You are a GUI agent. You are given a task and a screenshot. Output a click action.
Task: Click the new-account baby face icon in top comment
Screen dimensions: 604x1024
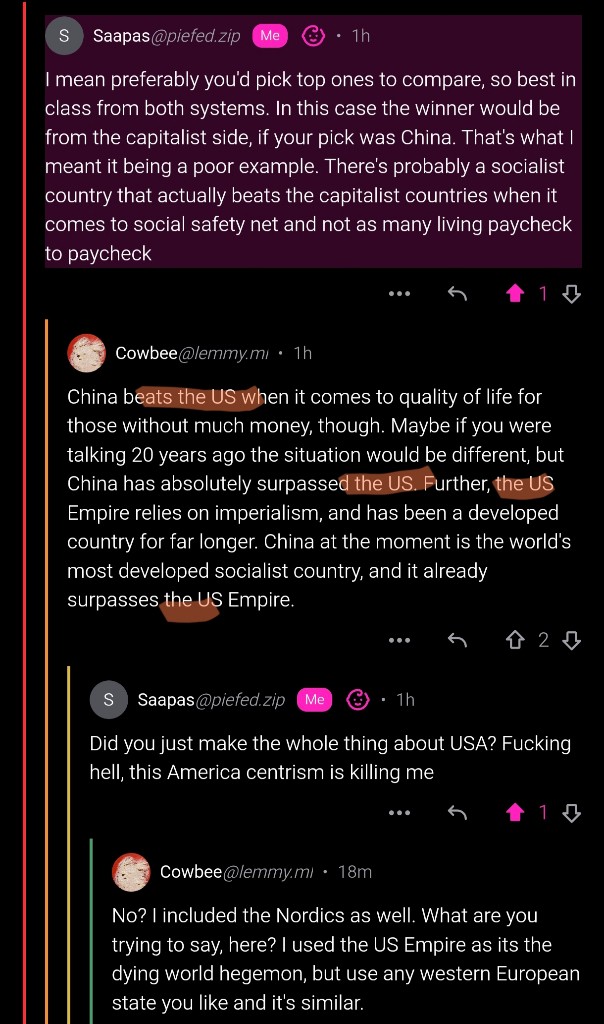(313, 35)
